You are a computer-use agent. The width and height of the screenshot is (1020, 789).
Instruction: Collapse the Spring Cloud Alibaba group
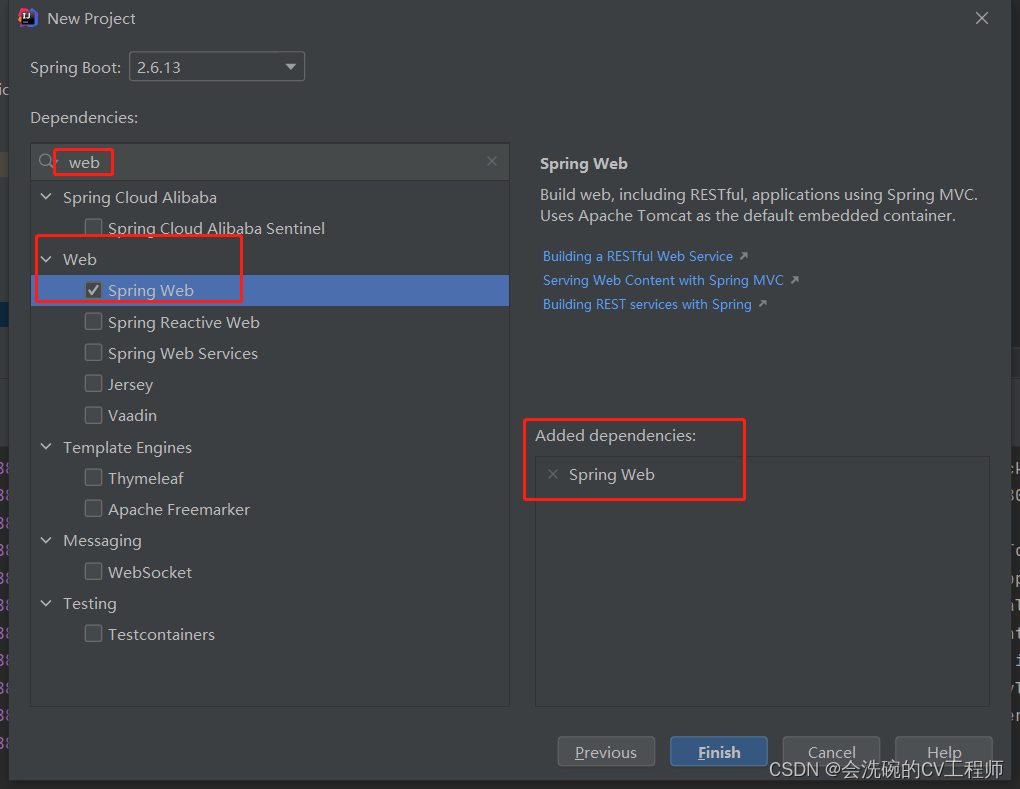point(46,196)
